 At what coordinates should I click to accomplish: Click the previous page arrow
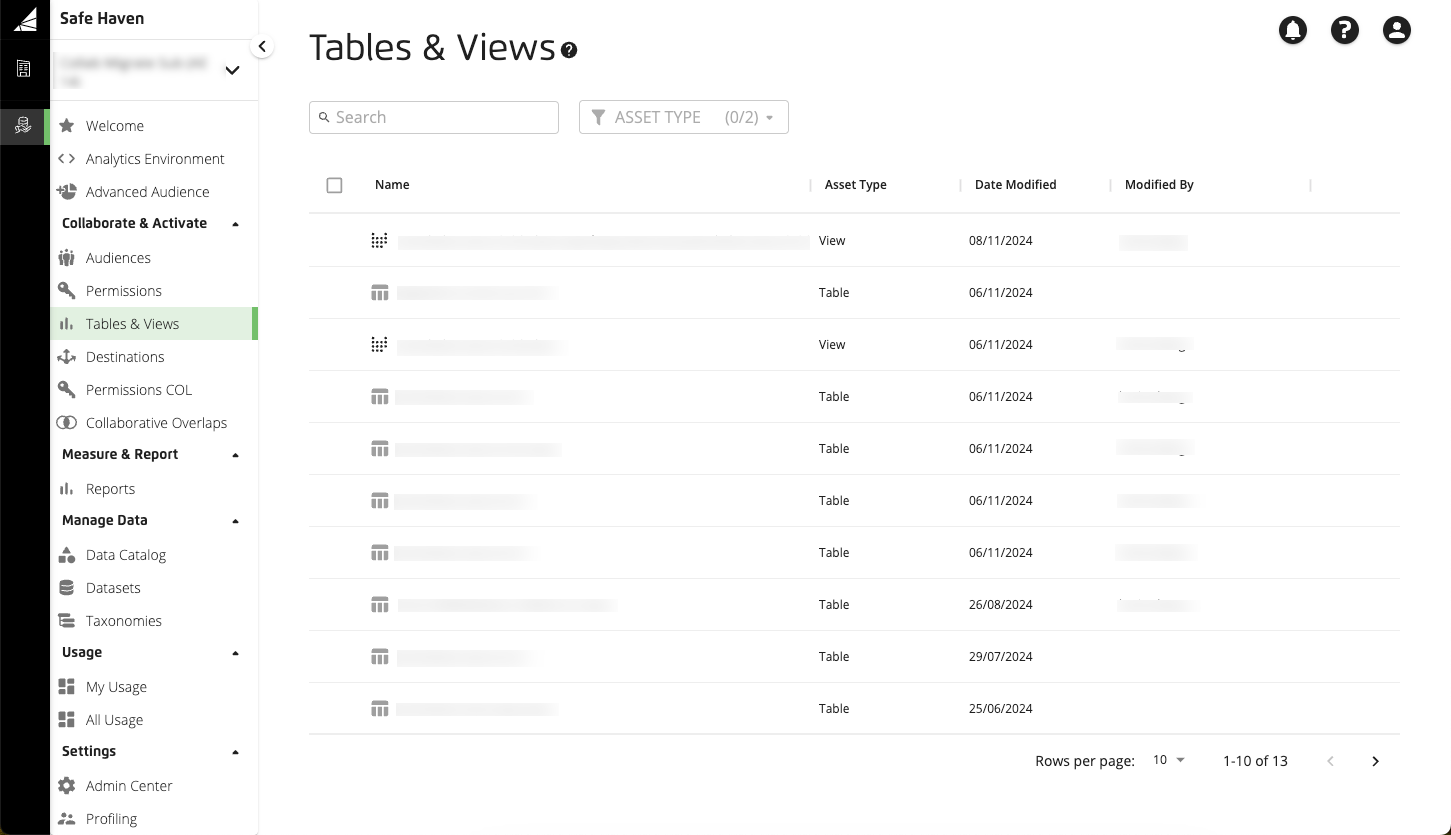click(x=1330, y=761)
